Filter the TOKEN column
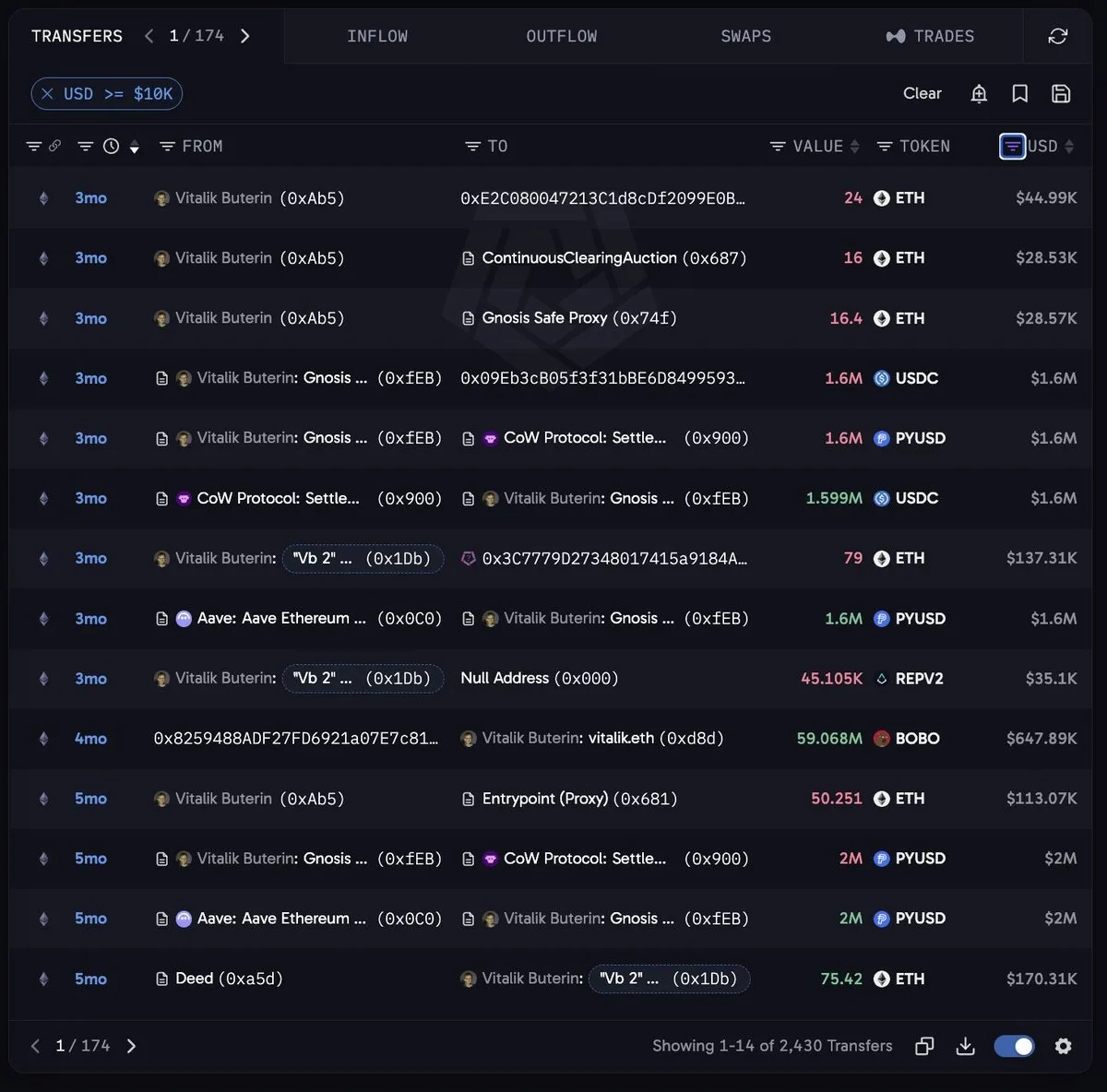1107x1092 pixels. pyautogui.click(x=884, y=147)
